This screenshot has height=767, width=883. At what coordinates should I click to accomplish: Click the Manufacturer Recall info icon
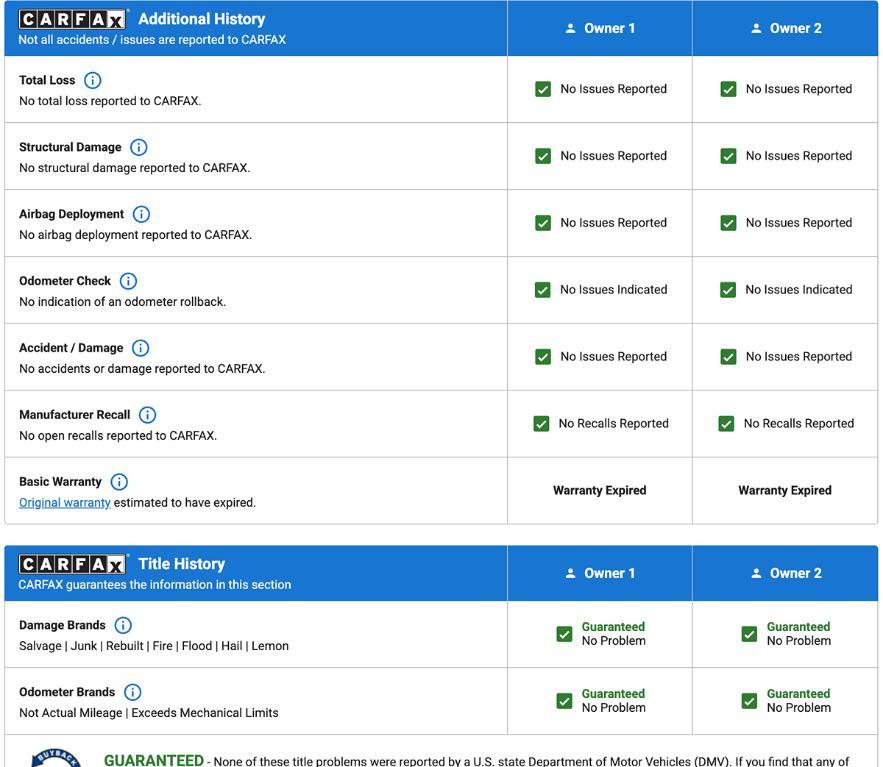[148, 415]
